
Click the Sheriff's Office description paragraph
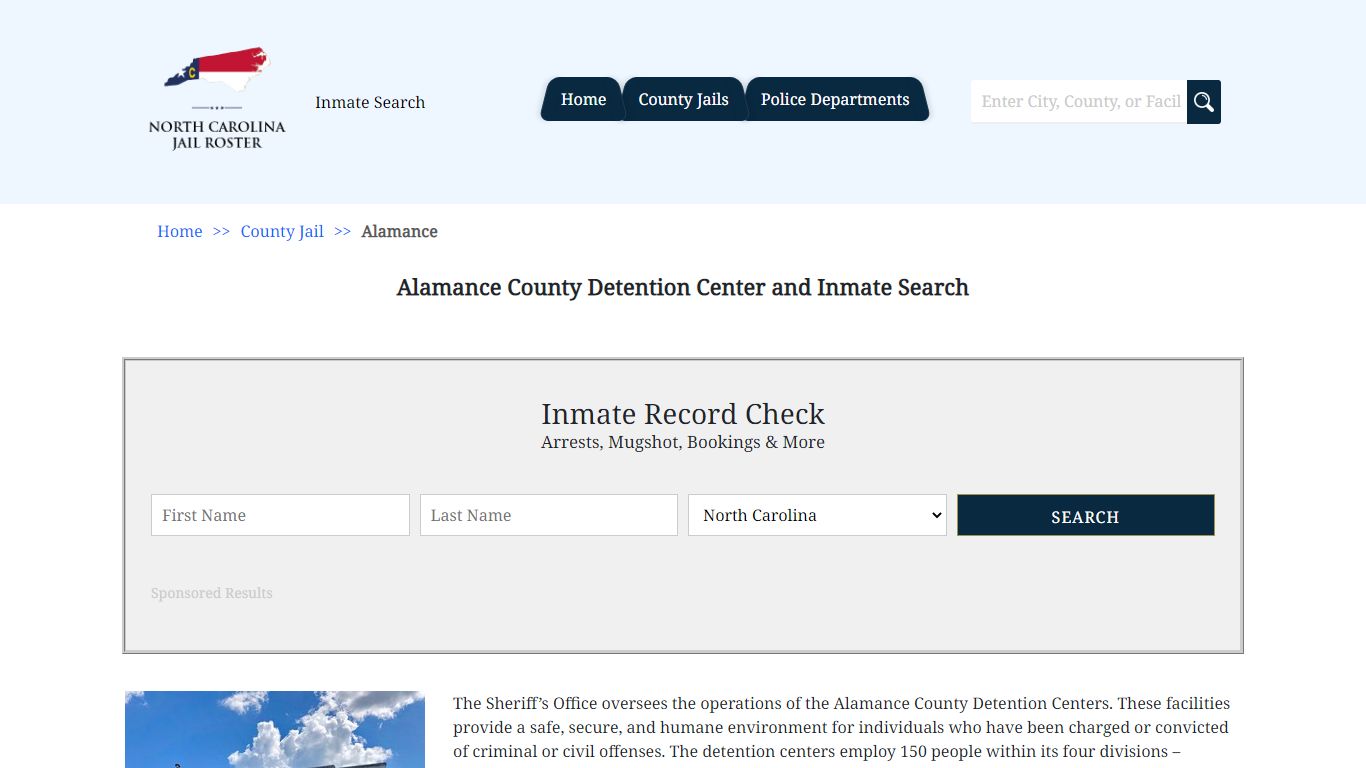(842, 728)
